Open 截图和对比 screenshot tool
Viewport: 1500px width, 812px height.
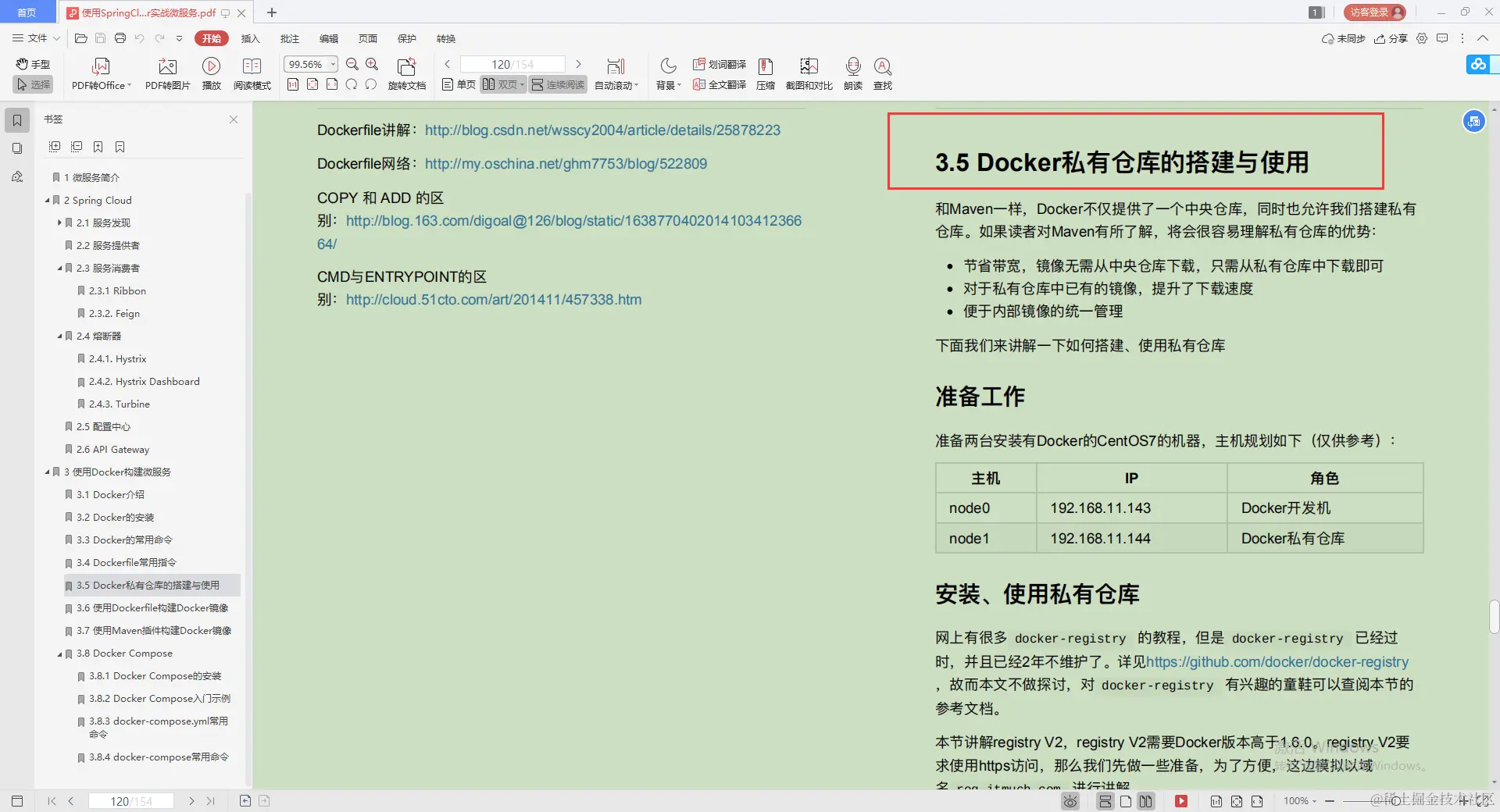[x=809, y=74]
